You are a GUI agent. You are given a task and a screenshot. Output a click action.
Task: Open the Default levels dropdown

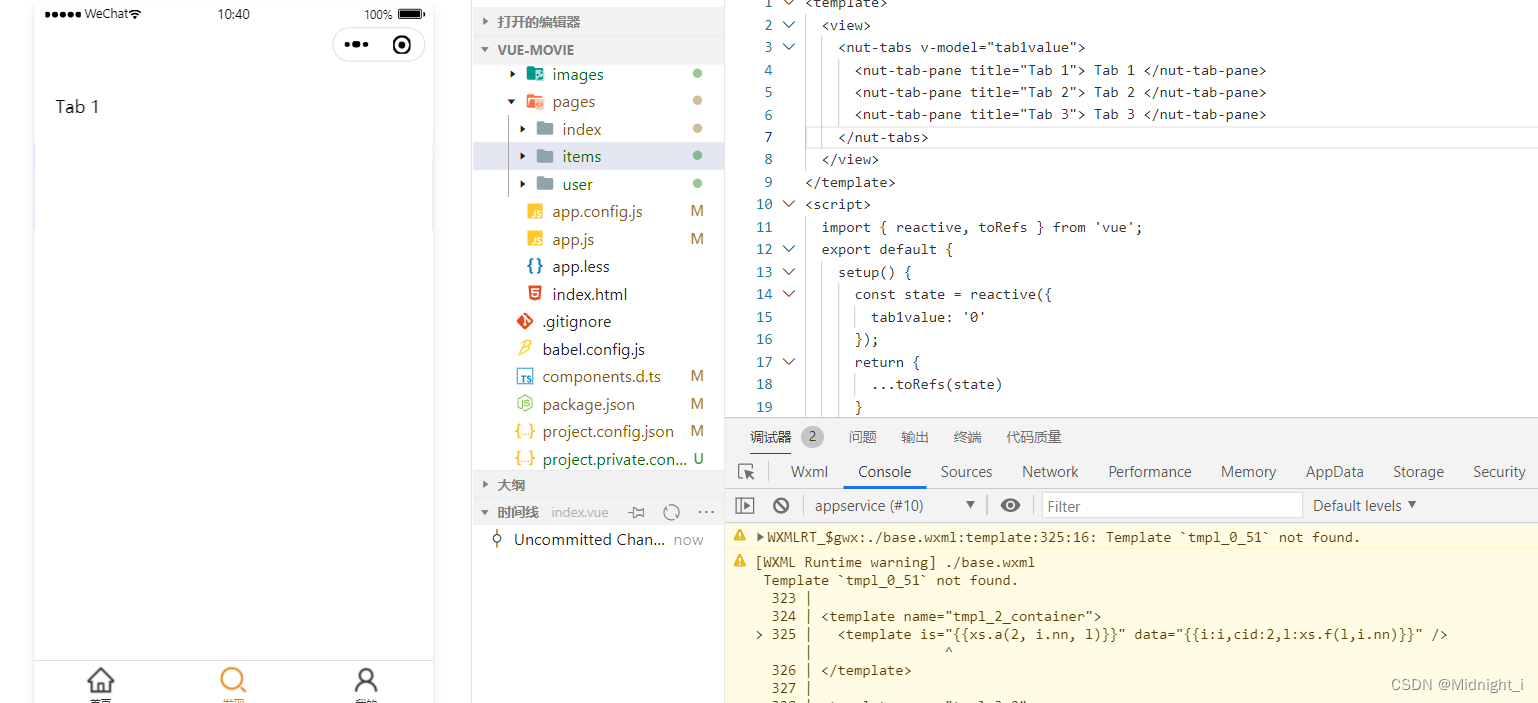pyautogui.click(x=1364, y=506)
